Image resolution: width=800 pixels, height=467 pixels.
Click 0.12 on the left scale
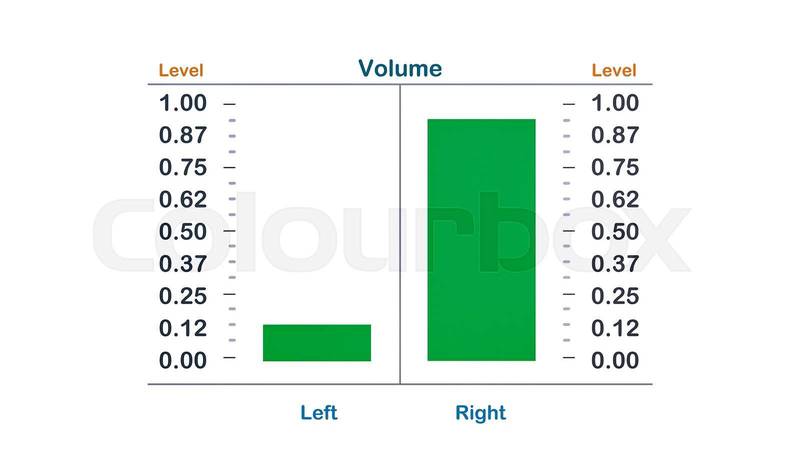pos(183,328)
